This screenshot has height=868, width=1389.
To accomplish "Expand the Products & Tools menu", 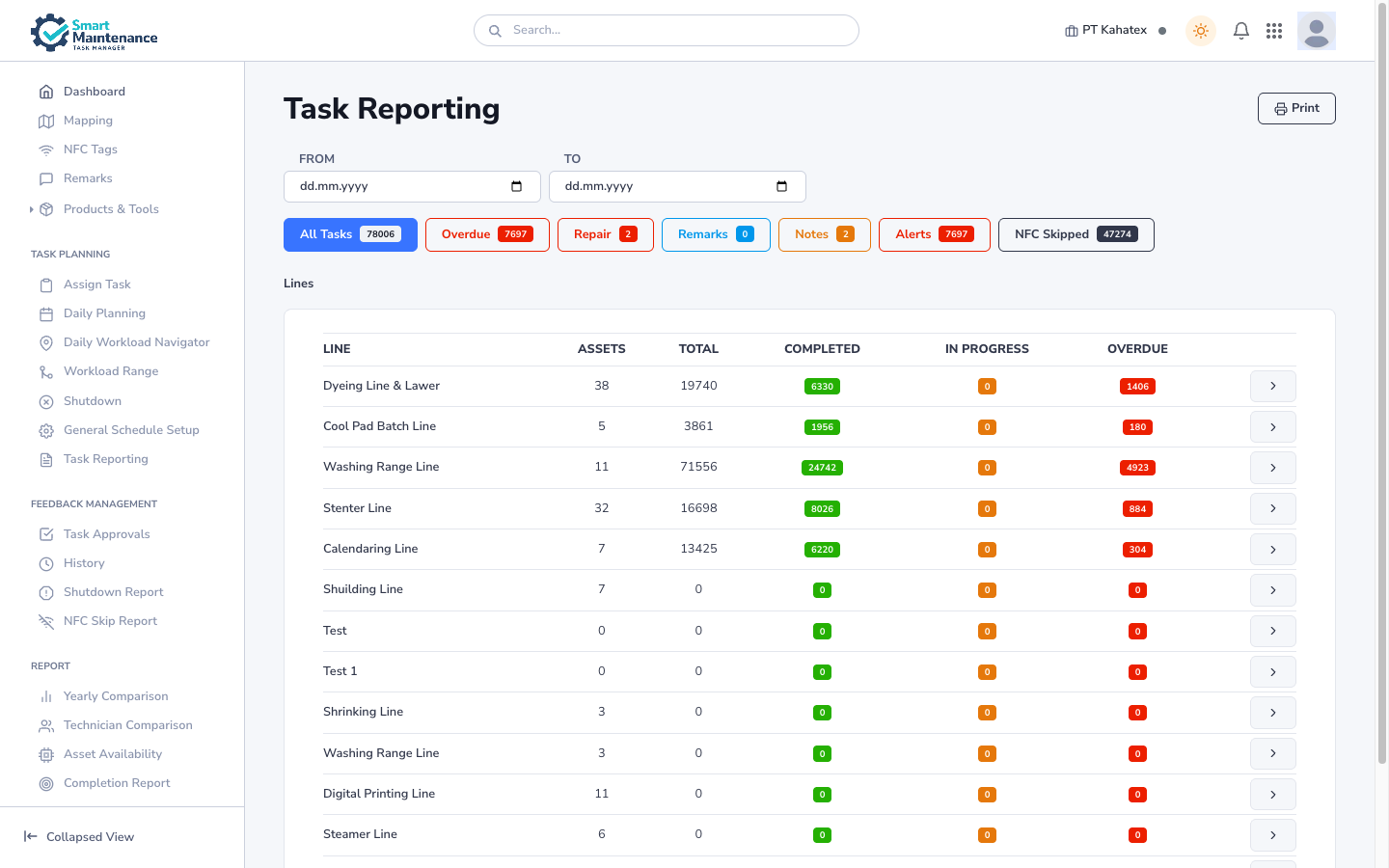I will (x=110, y=209).
